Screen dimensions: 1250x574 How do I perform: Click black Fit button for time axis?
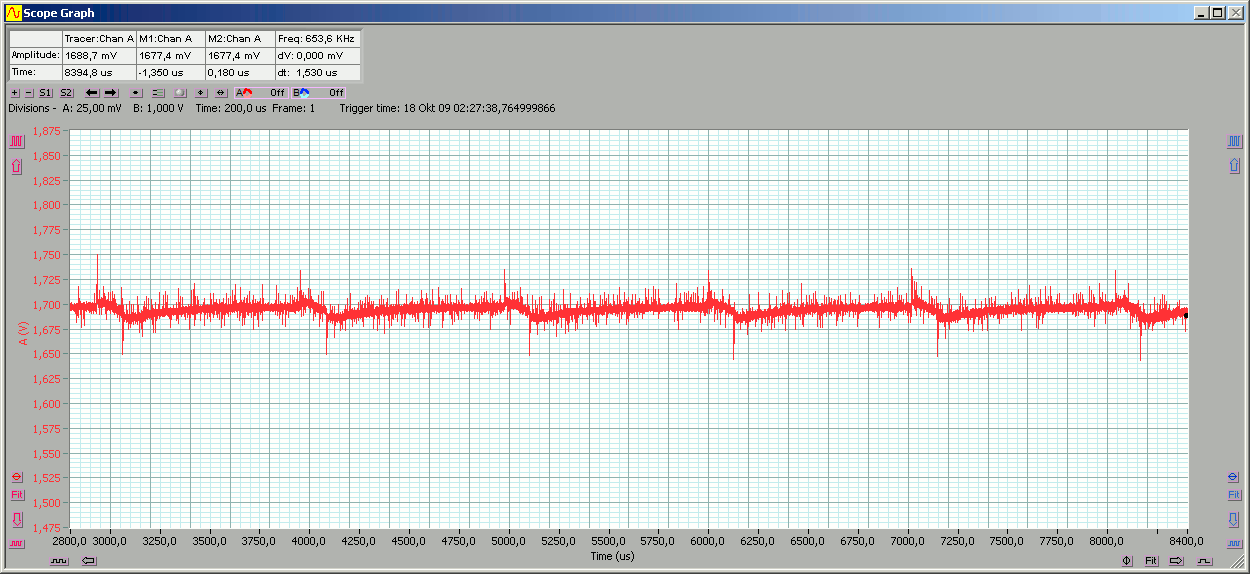pos(1151,561)
